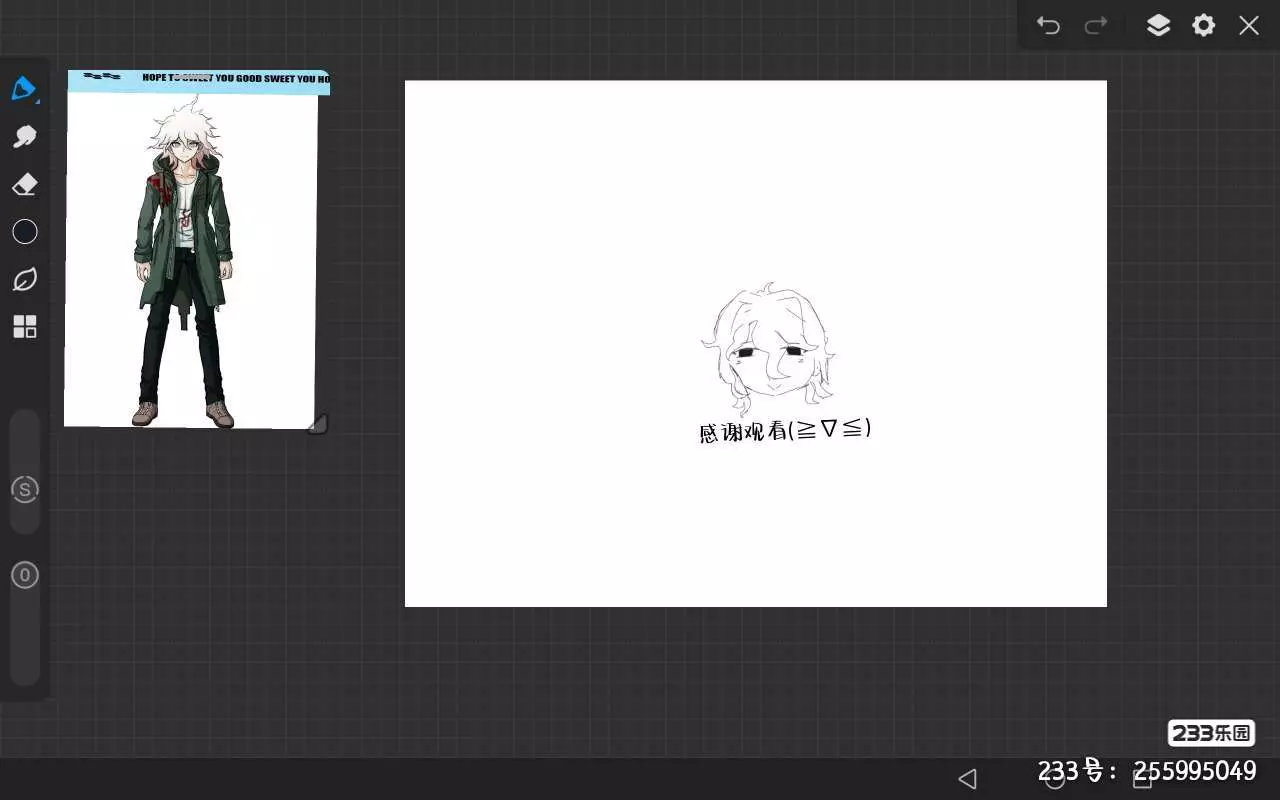
Task: Tap the brush size slider marked S
Action: [24, 489]
